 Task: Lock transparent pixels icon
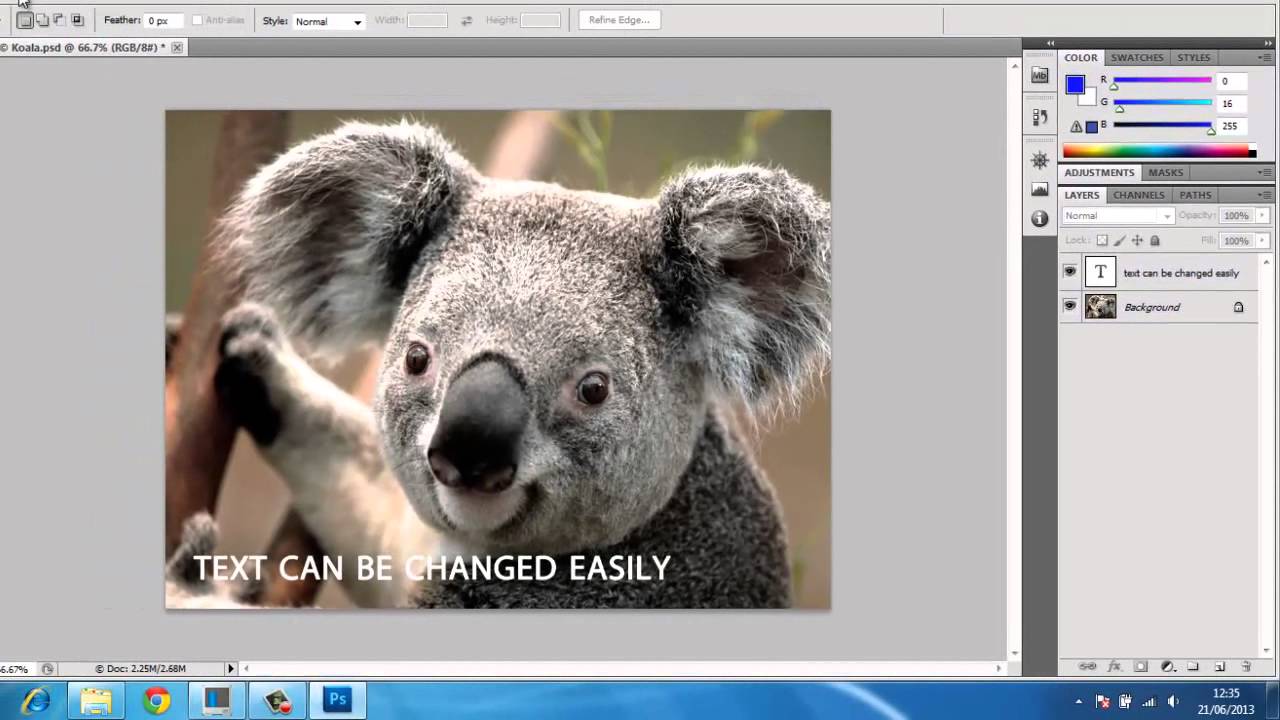[x=1102, y=241]
